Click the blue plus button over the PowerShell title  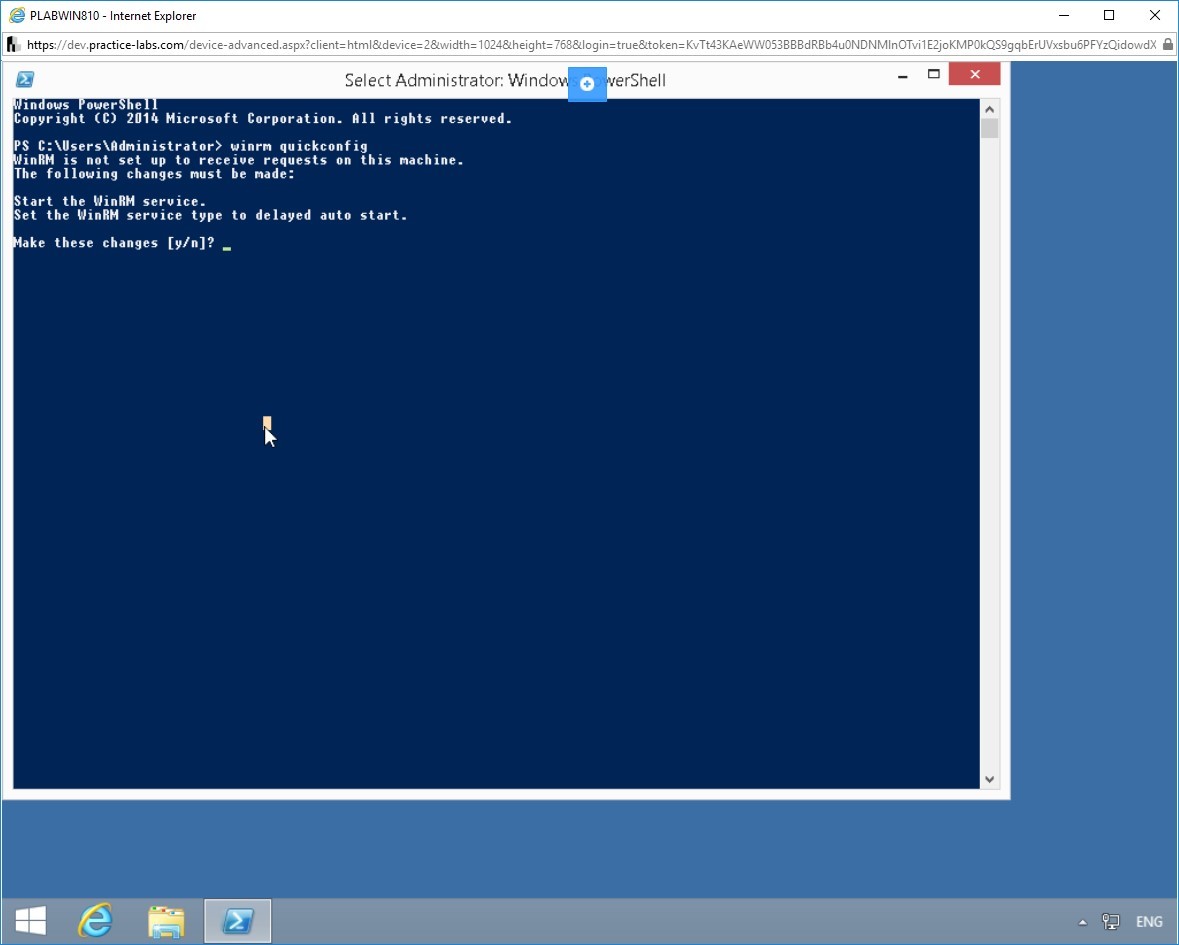587,83
